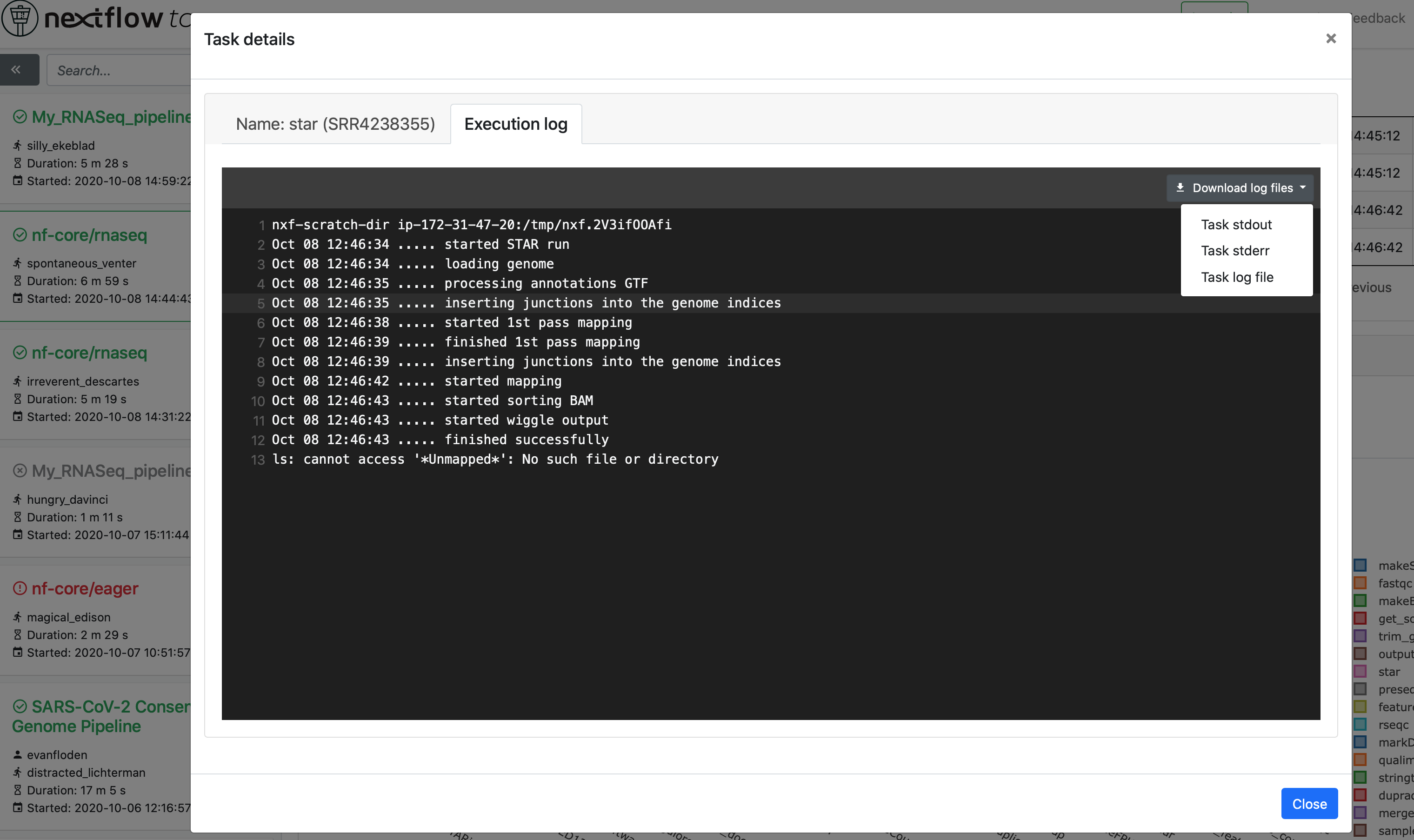Choose Task stderr from menu

click(1235, 251)
